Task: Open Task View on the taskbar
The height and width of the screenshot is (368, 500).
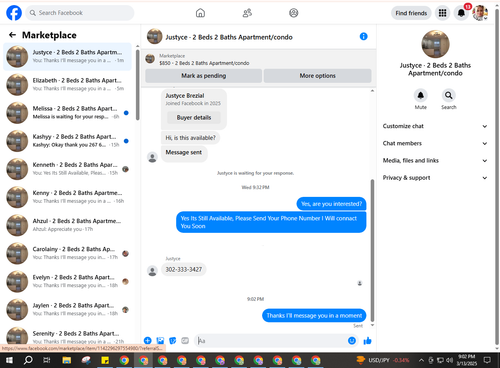Action: point(47,360)
